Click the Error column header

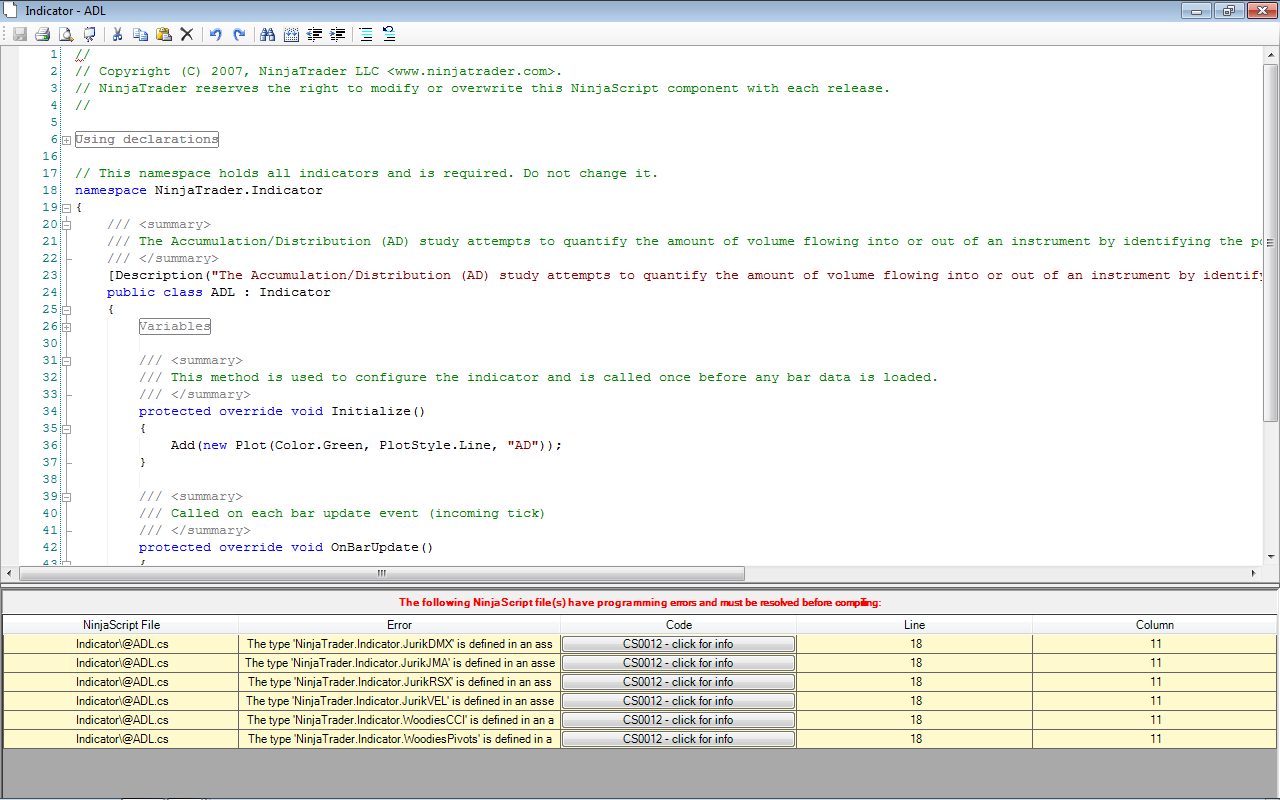coord(399,625)
